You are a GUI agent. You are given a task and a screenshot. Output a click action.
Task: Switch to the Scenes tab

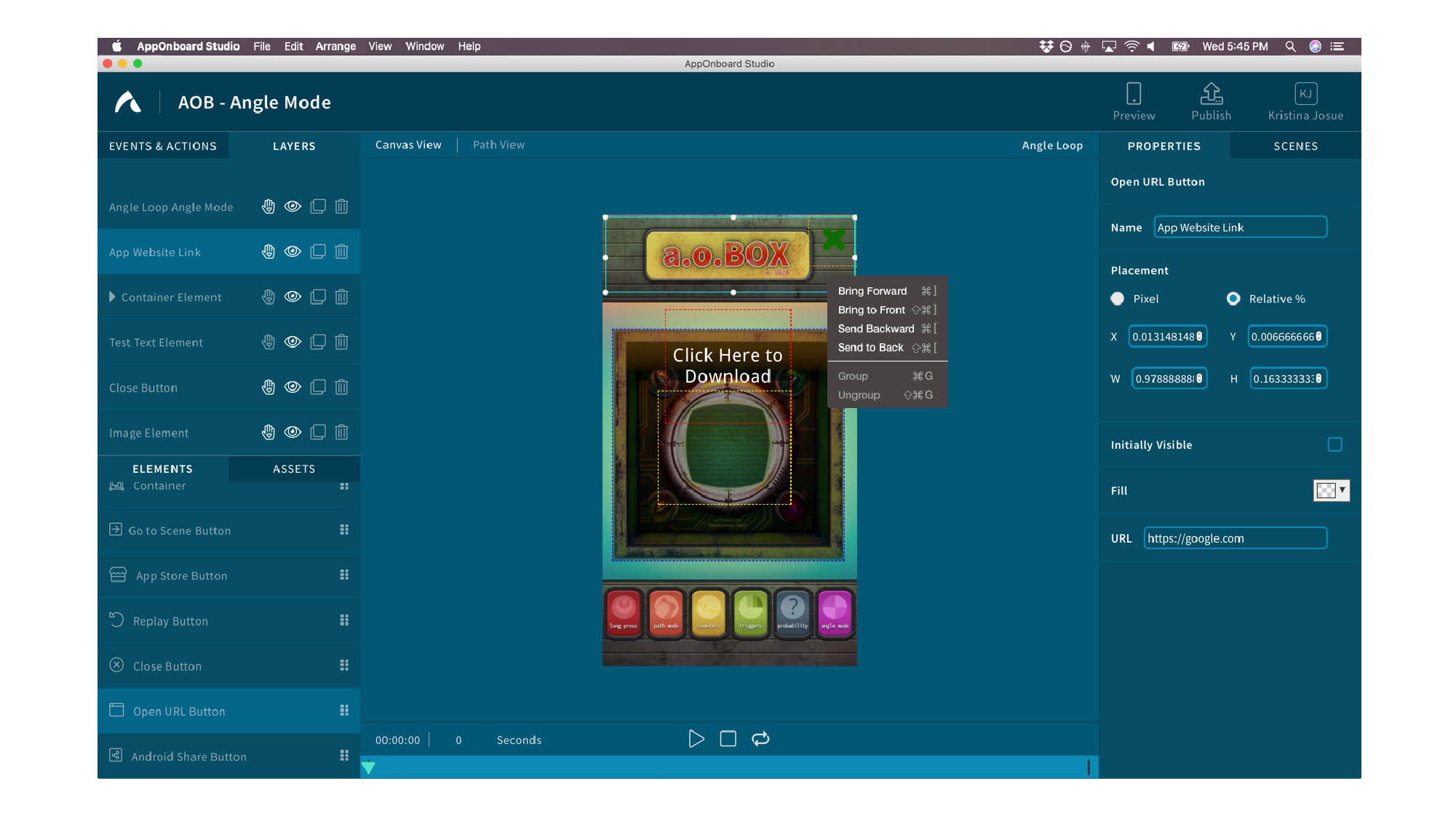[x=1295, y=145]
